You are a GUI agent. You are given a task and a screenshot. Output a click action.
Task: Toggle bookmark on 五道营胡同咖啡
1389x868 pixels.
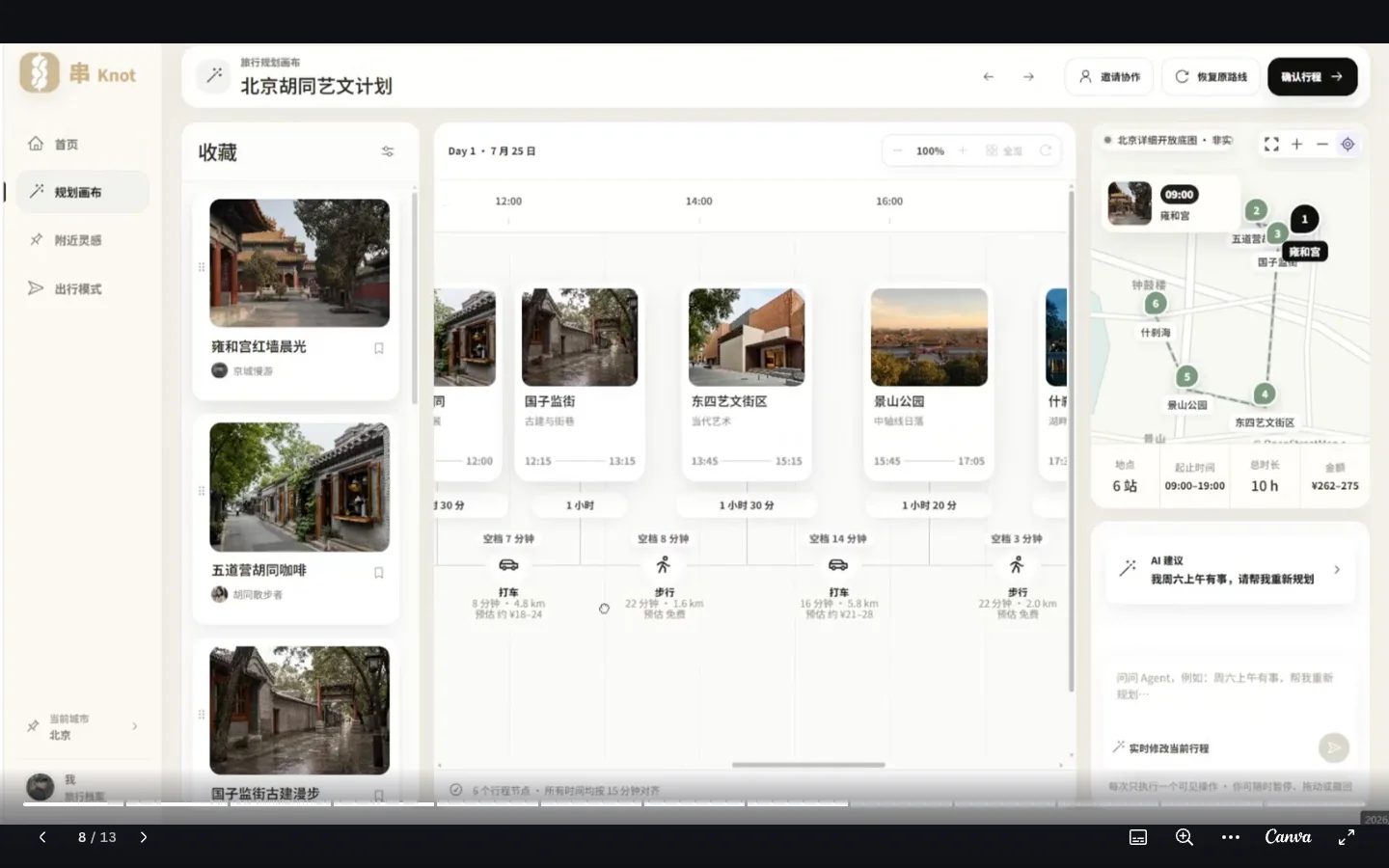379,573
